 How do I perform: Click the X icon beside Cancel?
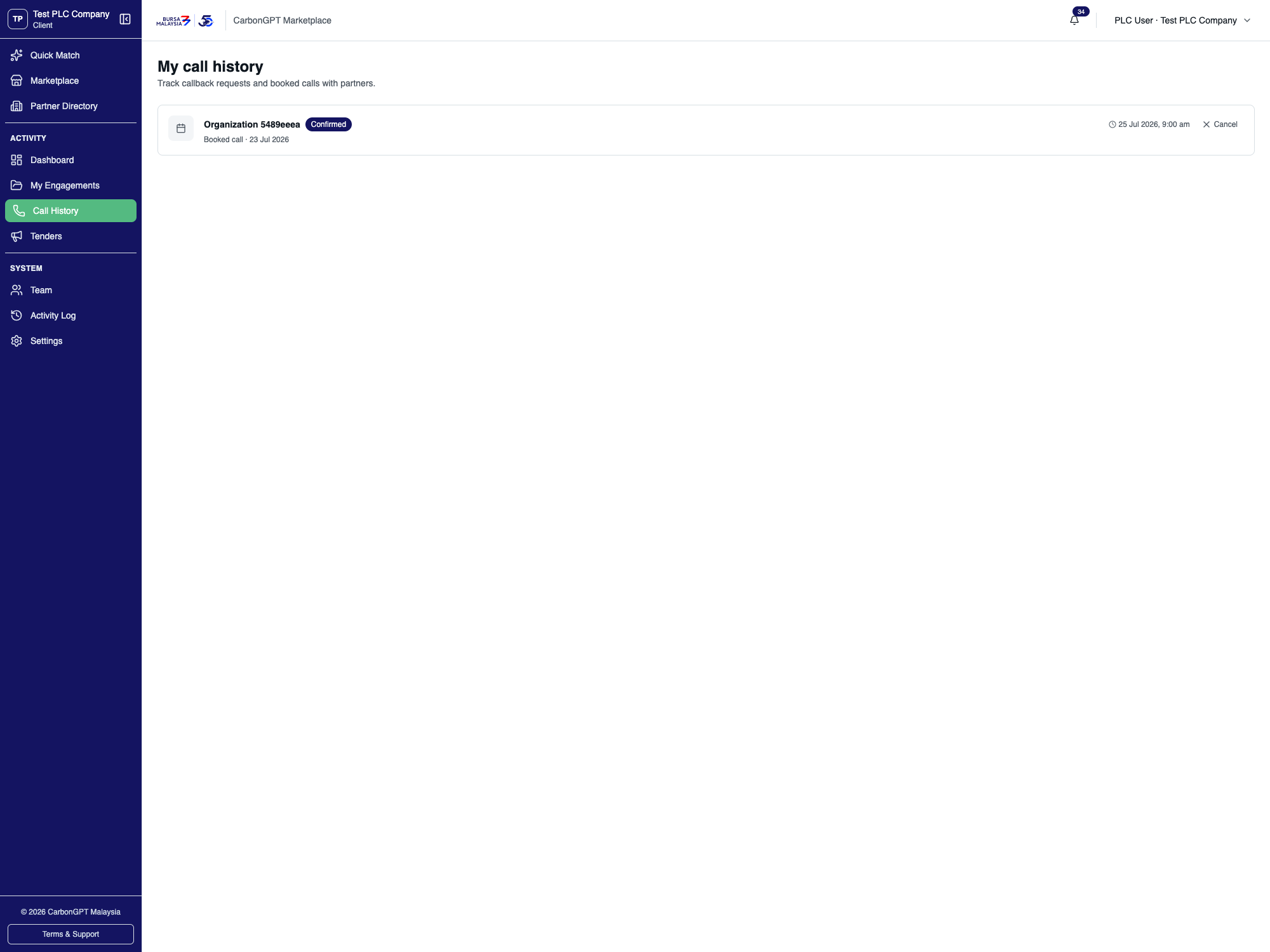pos(1206,124)
